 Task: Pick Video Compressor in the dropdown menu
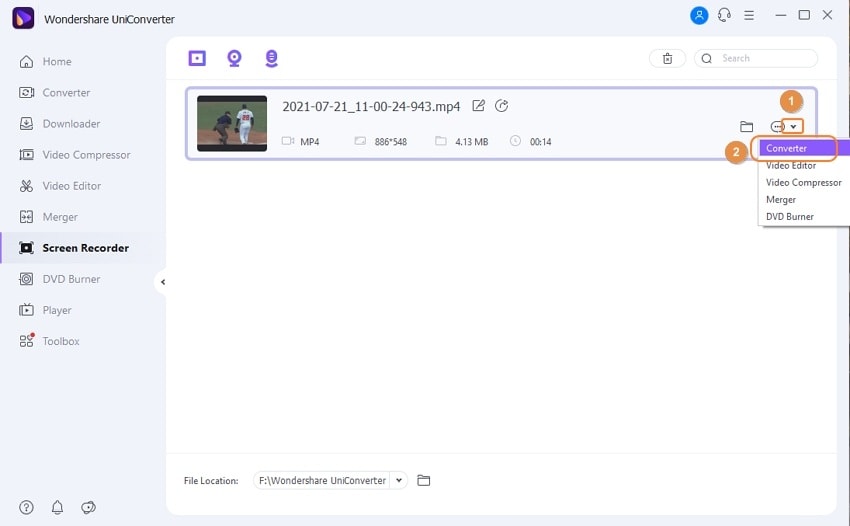[x=803, y=183]
